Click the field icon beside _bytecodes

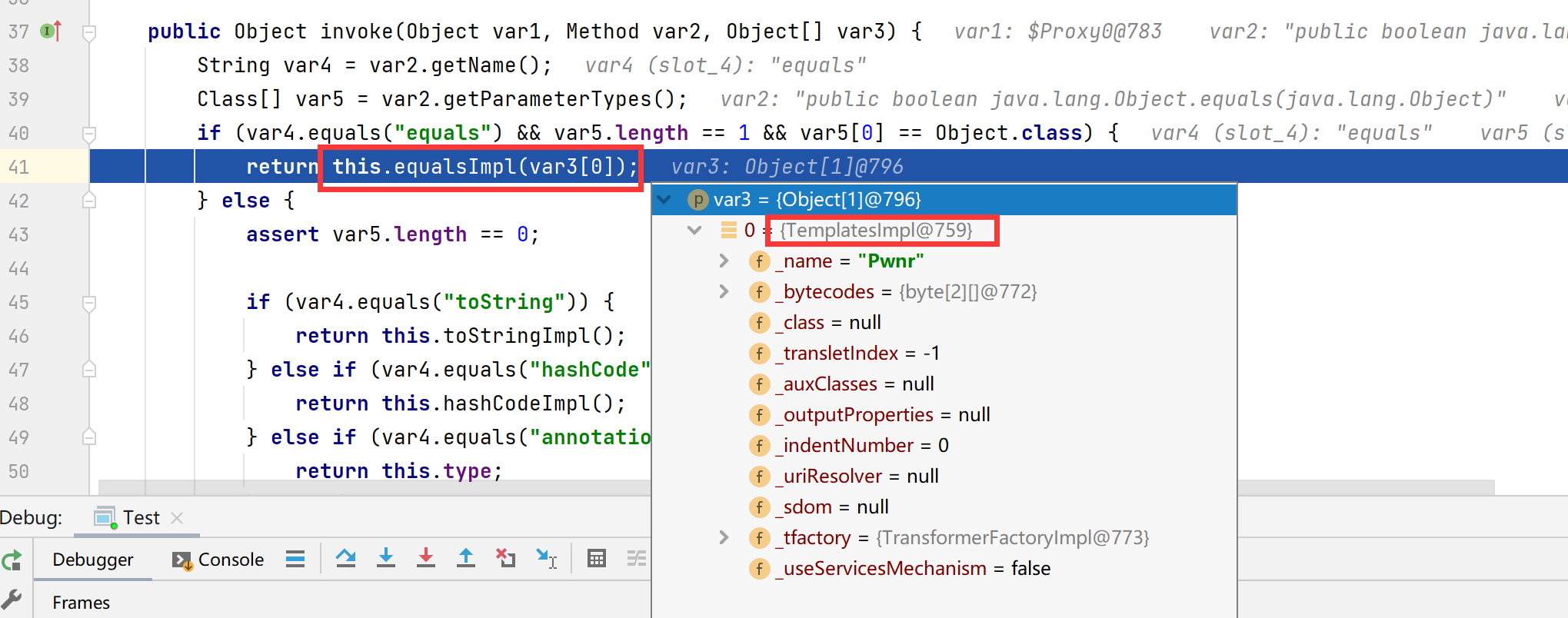click(x=759, y=292)
